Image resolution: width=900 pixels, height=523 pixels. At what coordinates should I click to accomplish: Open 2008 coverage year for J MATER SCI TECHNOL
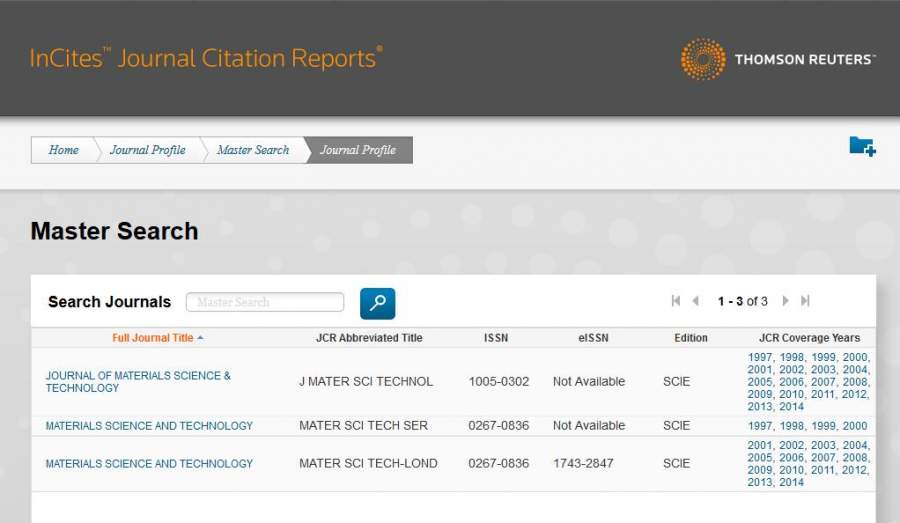pyautogui.click(x=855, y=382)
